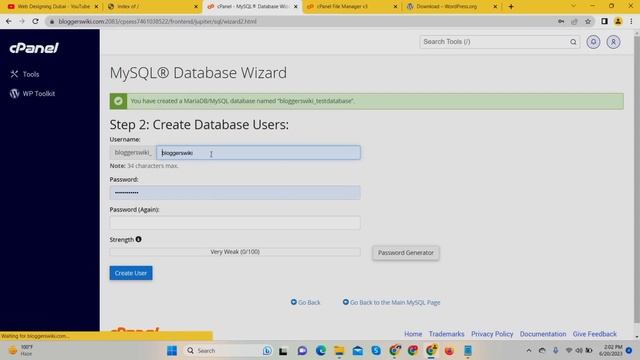The image size is (640, 360).
Task: Click the browser back arrow
Action: pos(9,21)
